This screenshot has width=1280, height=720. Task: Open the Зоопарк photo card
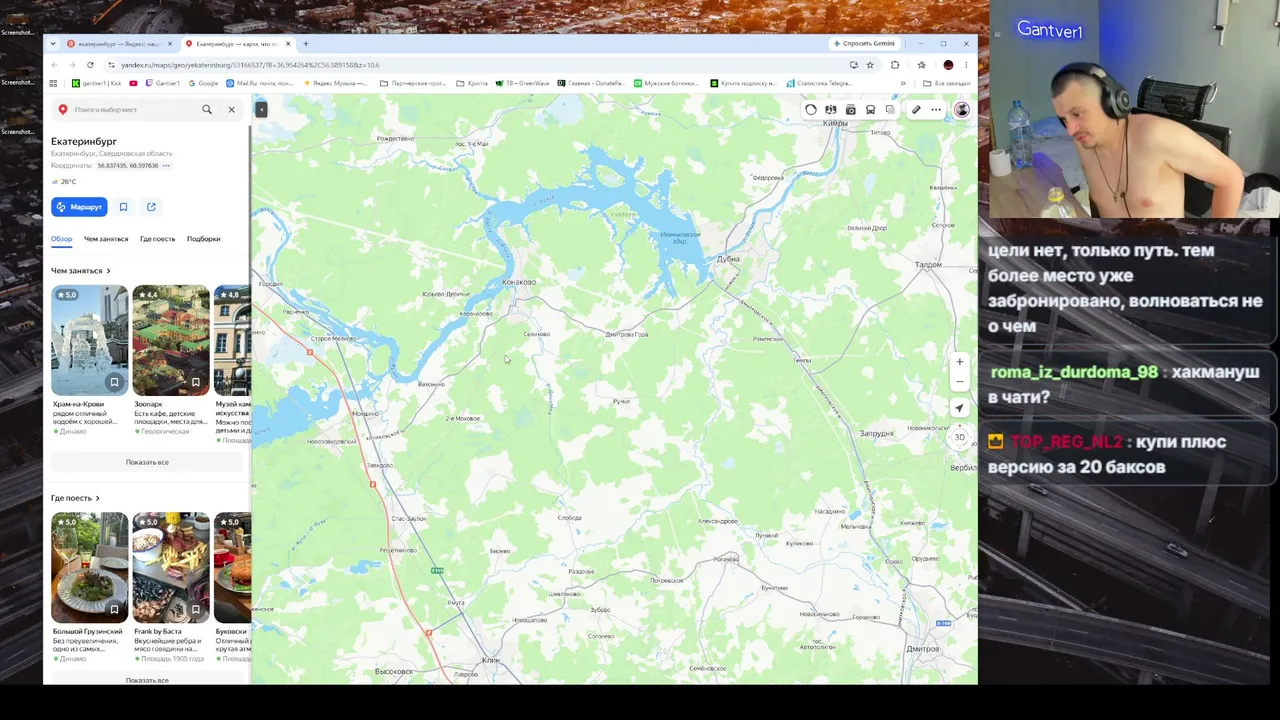(x=171, y=340)
